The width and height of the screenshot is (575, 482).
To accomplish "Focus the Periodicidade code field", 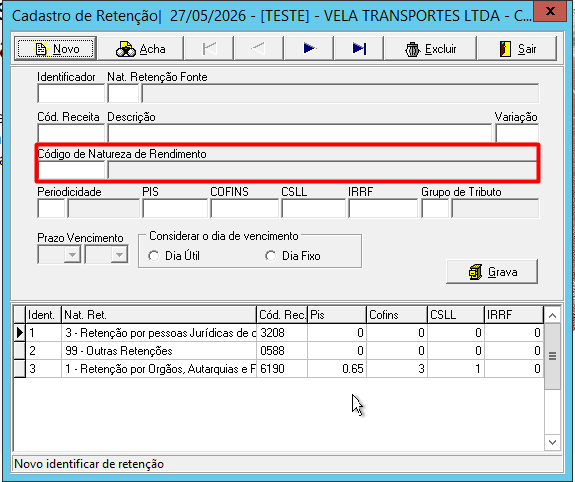I will (51, 208).
